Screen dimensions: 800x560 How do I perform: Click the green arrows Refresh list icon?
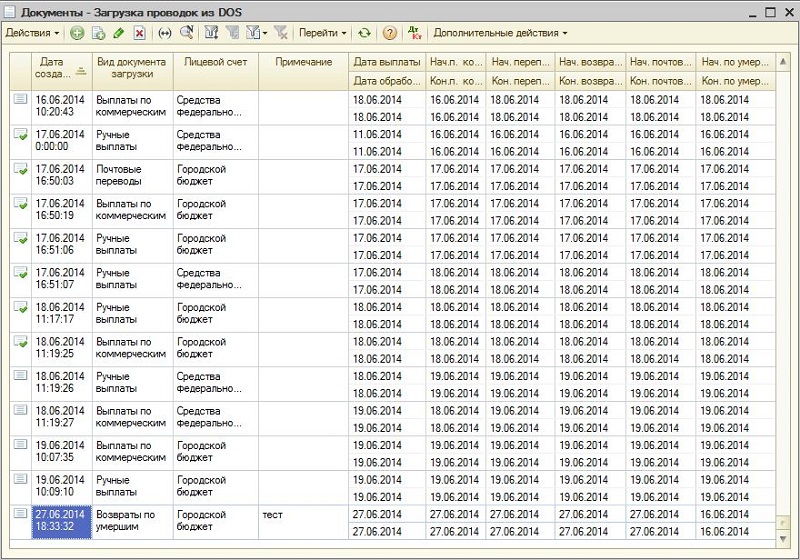[365, 33]
